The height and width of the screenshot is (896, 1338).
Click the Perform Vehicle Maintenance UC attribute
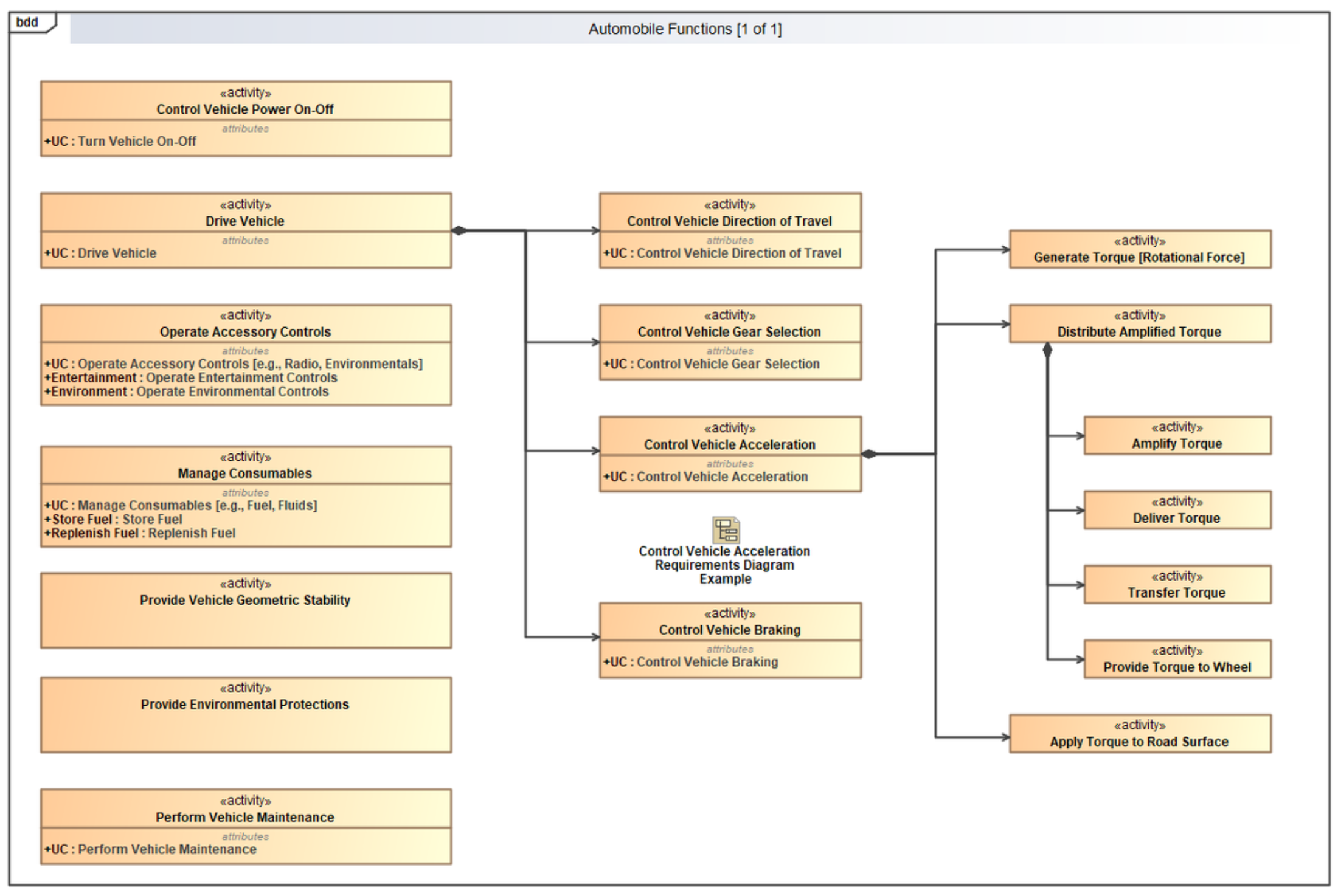150,849
